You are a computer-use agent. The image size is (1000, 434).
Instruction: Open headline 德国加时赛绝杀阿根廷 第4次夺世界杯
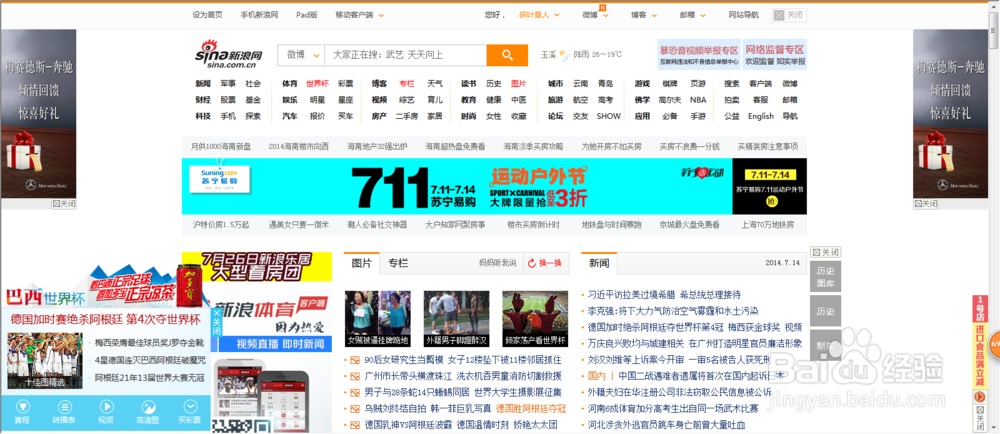105,319
